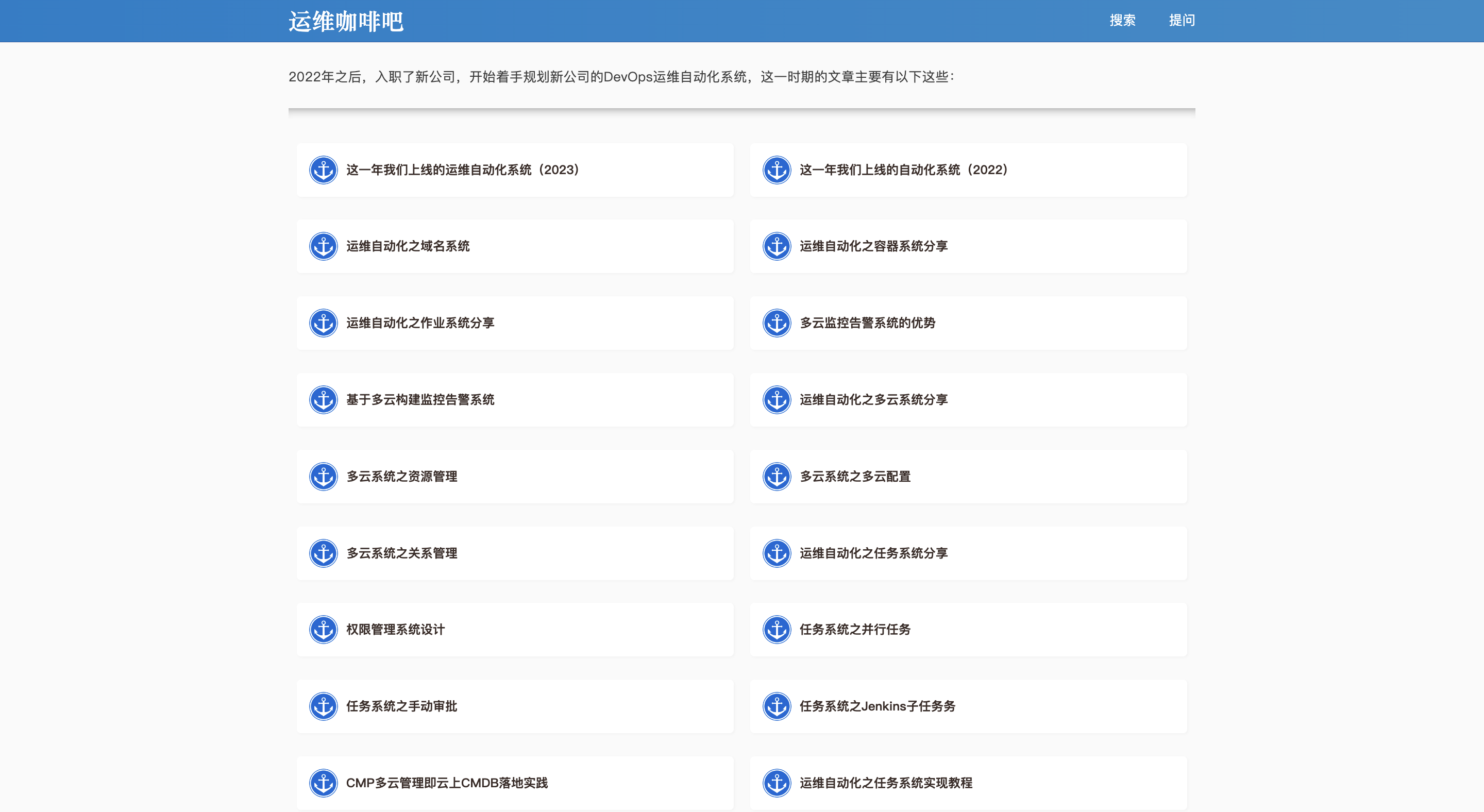Read the 任务系统之Jenkins子任务务 article
Viewport: 1484px width, 812px height.
coord(877,706)
